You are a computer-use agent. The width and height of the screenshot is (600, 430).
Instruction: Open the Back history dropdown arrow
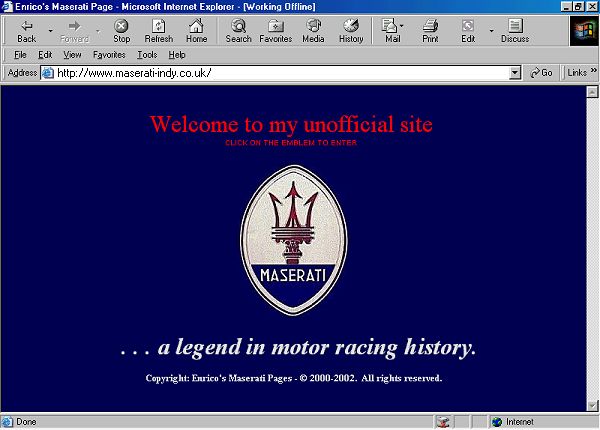[x=51, y=31]
